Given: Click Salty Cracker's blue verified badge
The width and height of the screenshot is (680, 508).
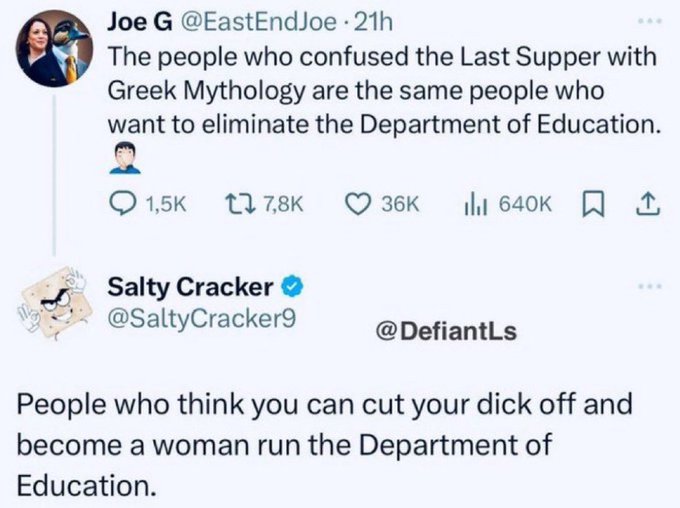Looking at the screenshot, I should 293,288.
